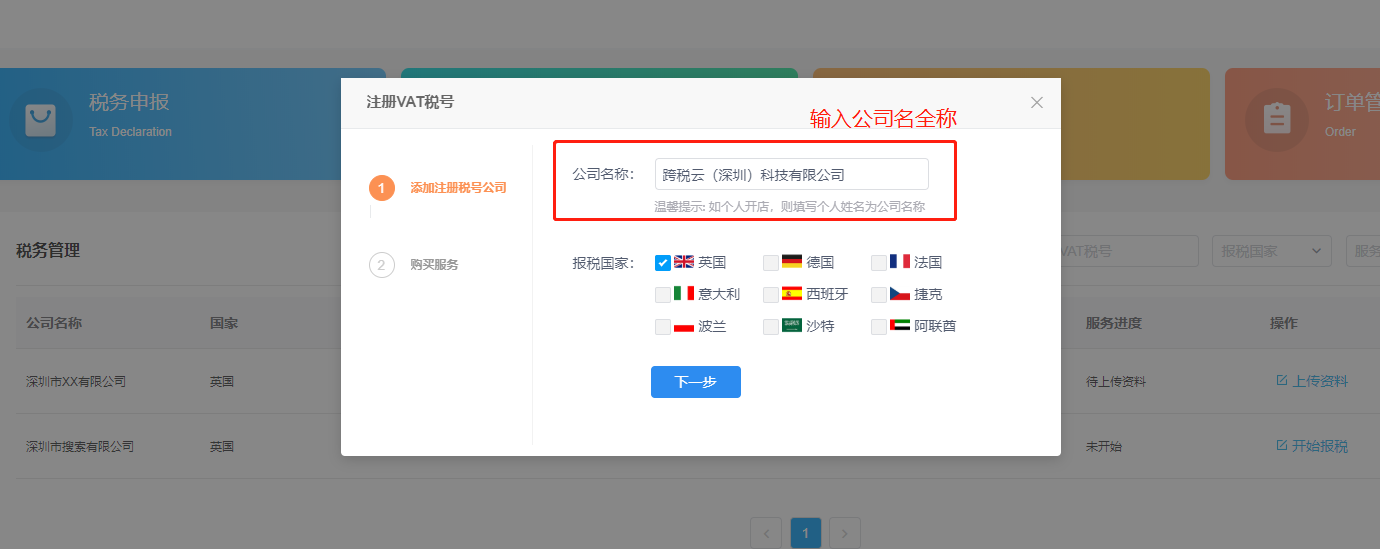Click 英国 in 深圳市XX有限公司 row
The image size is (1380, 549).
(222, 382)
